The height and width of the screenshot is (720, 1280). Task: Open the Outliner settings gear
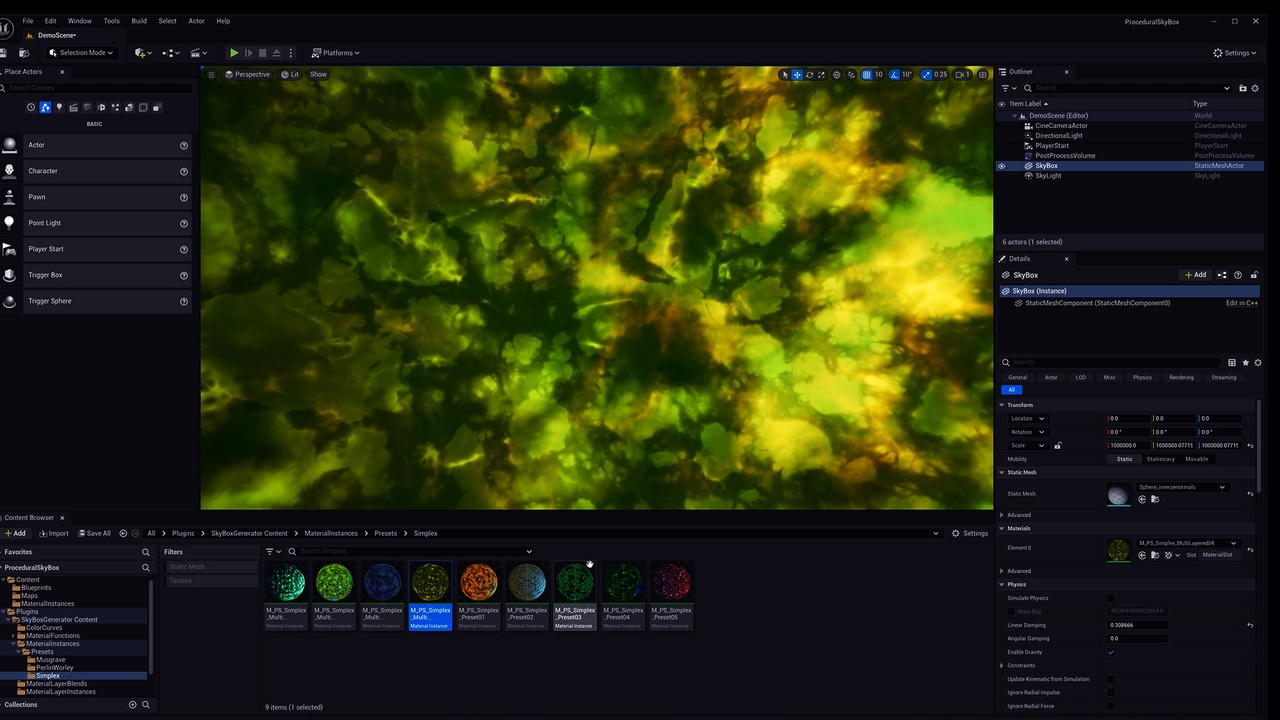pos(1257,87)
